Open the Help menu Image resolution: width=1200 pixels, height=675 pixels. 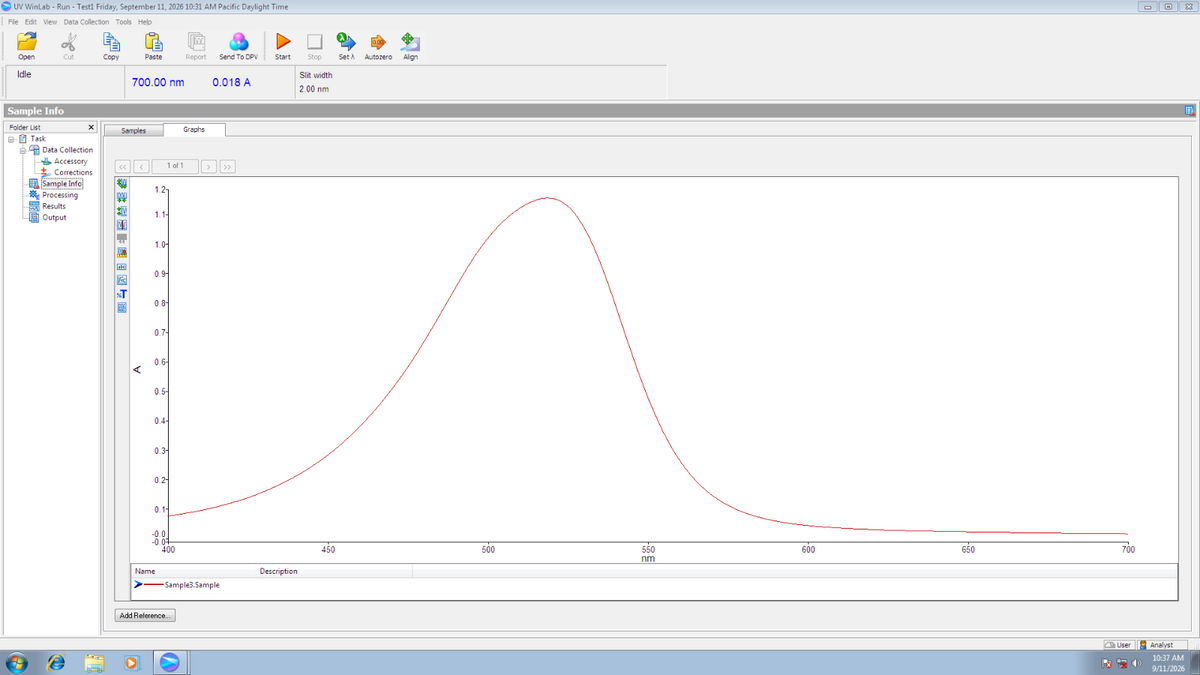point(145,21)
